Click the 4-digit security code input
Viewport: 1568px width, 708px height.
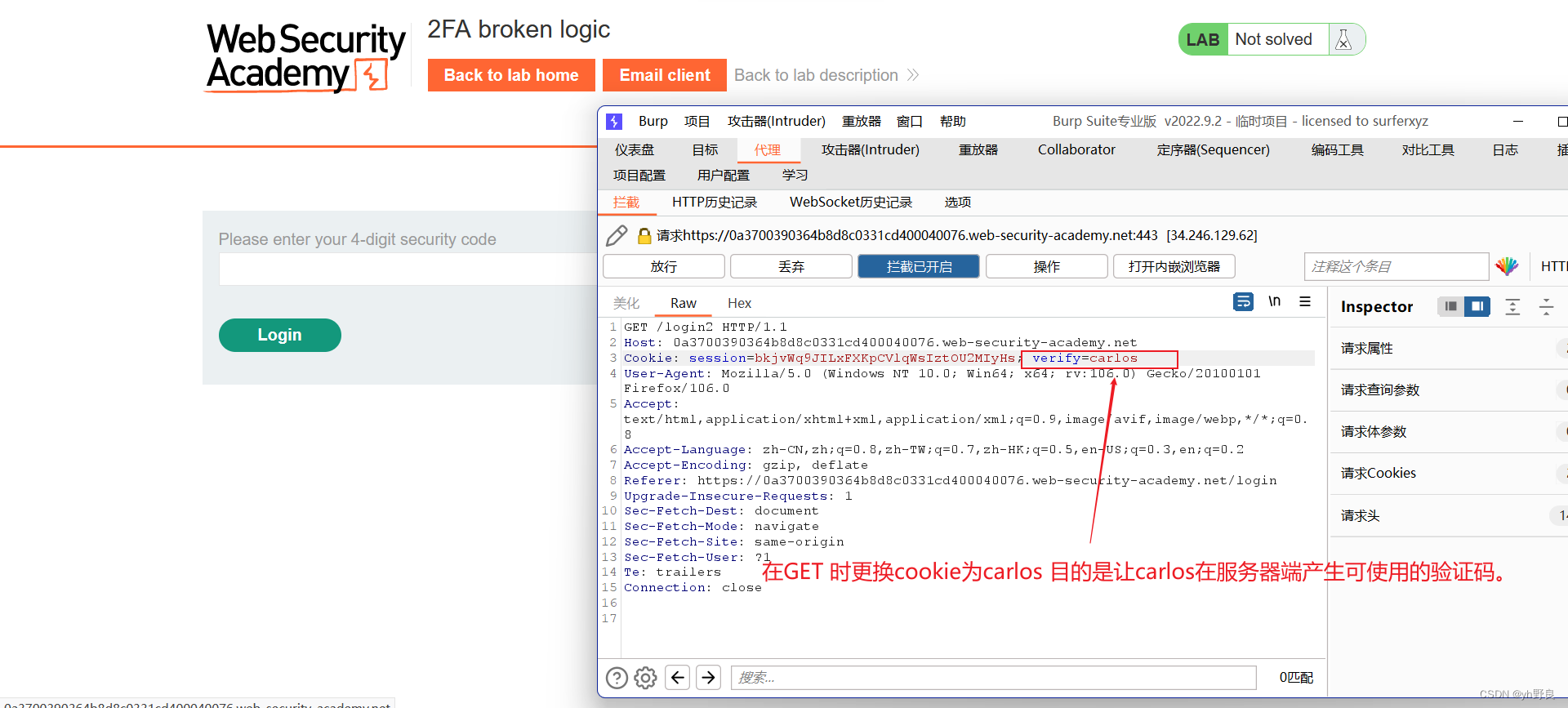(x=408, y=269)
